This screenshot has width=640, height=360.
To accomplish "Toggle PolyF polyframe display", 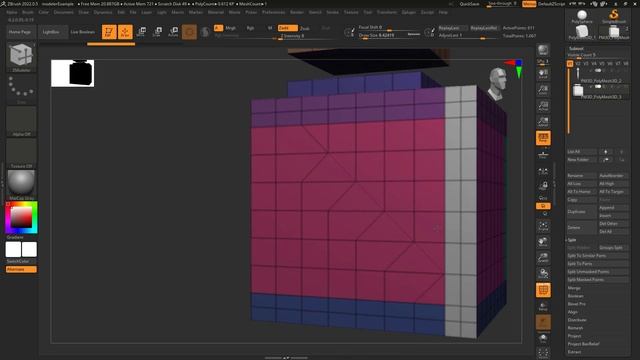I will tap(543, 290).
